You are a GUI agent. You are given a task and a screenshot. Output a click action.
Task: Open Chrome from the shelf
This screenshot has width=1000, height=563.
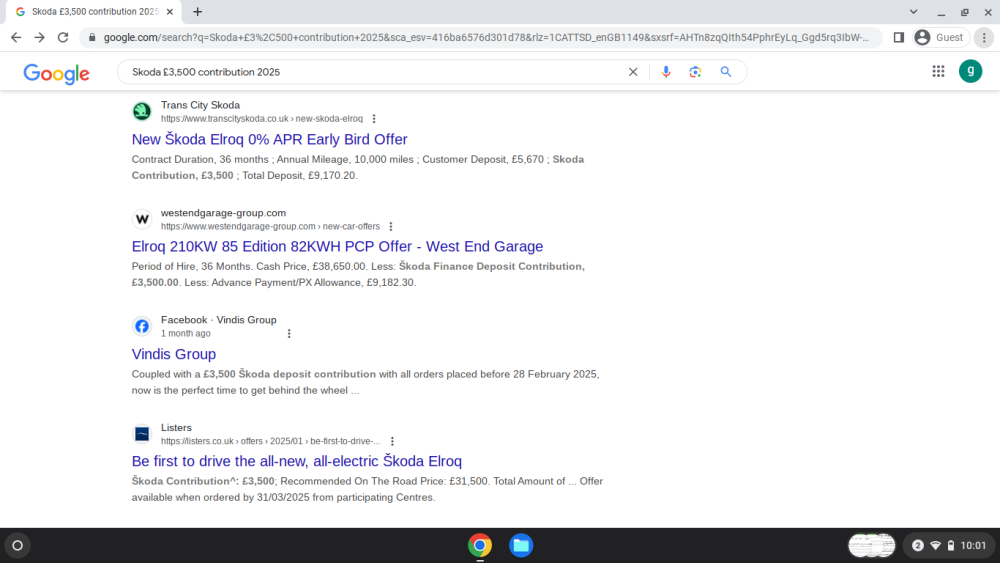click(480, 545)
